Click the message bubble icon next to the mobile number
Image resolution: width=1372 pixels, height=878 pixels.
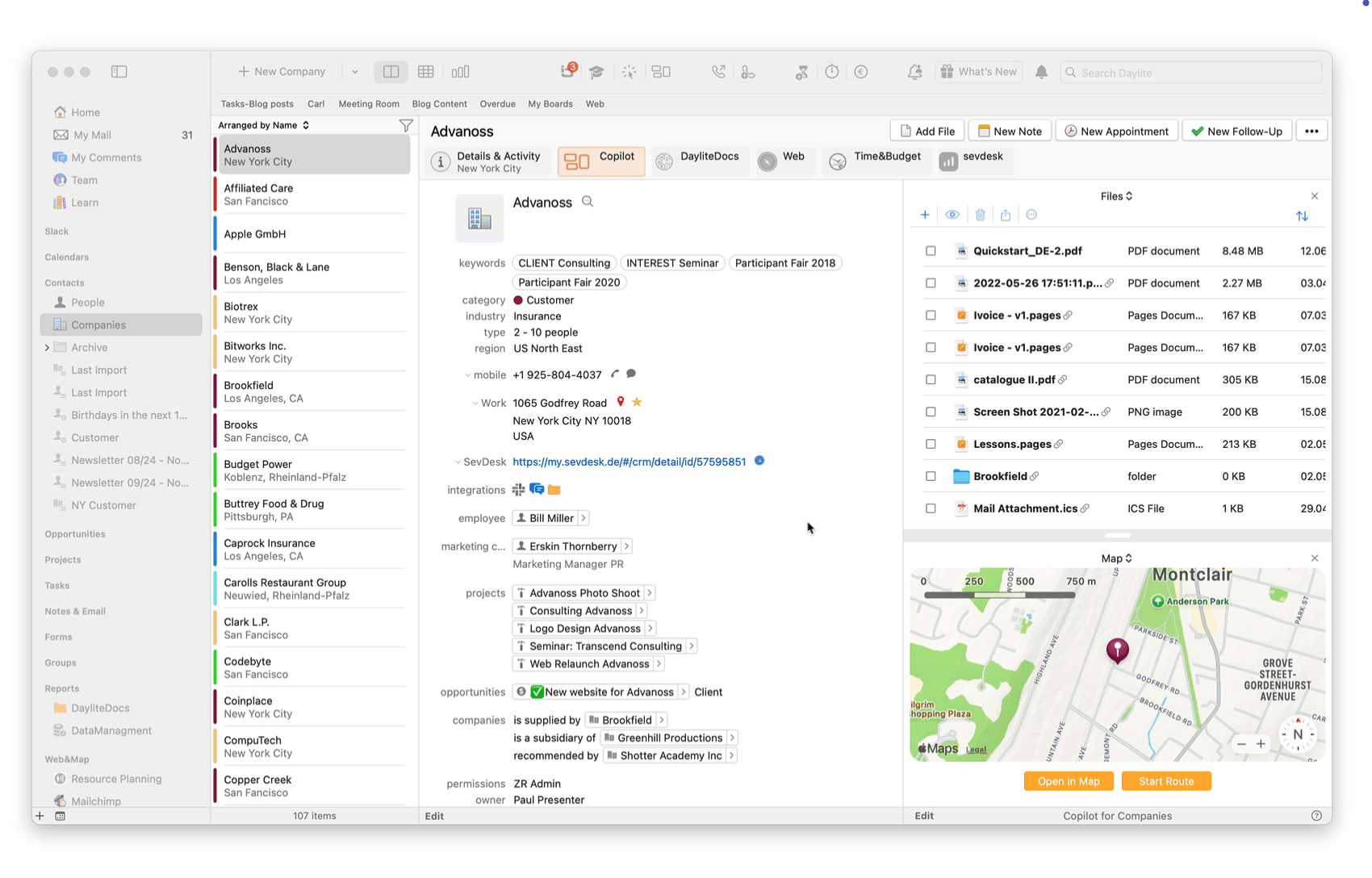tap(631, 374)
